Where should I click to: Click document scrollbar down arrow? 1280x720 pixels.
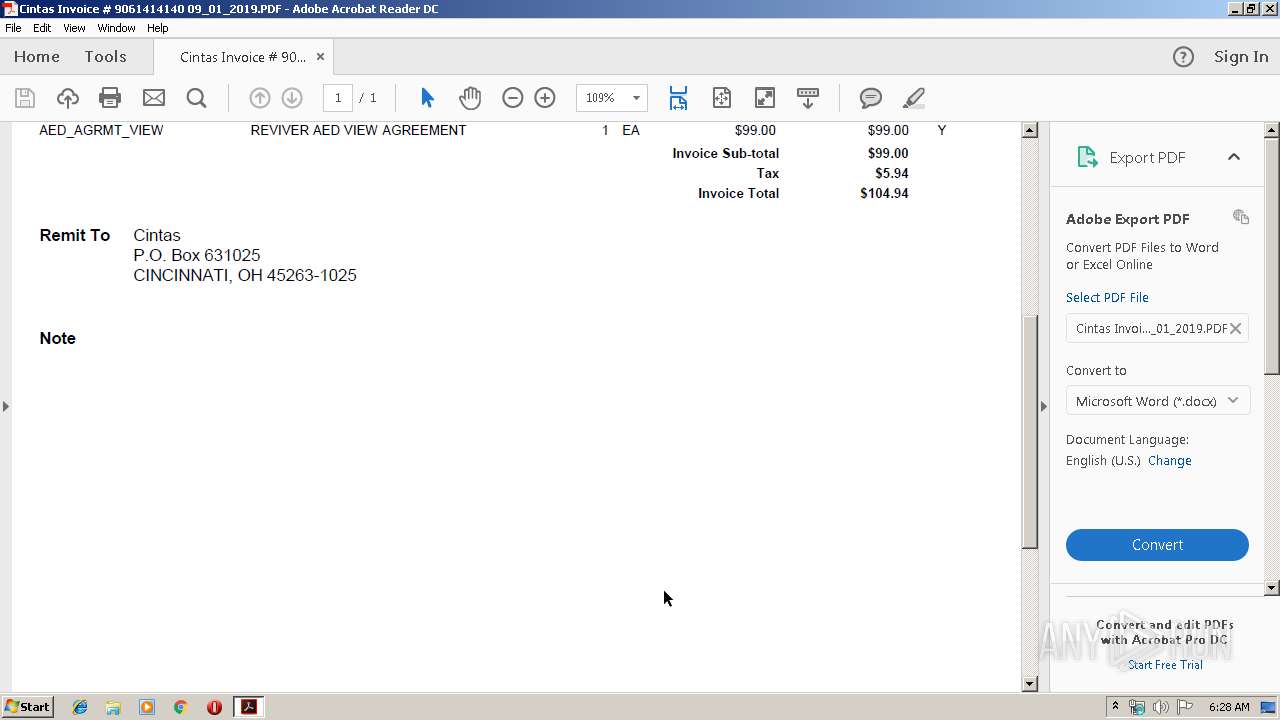pyautogui.click(x=1030, y=684)
